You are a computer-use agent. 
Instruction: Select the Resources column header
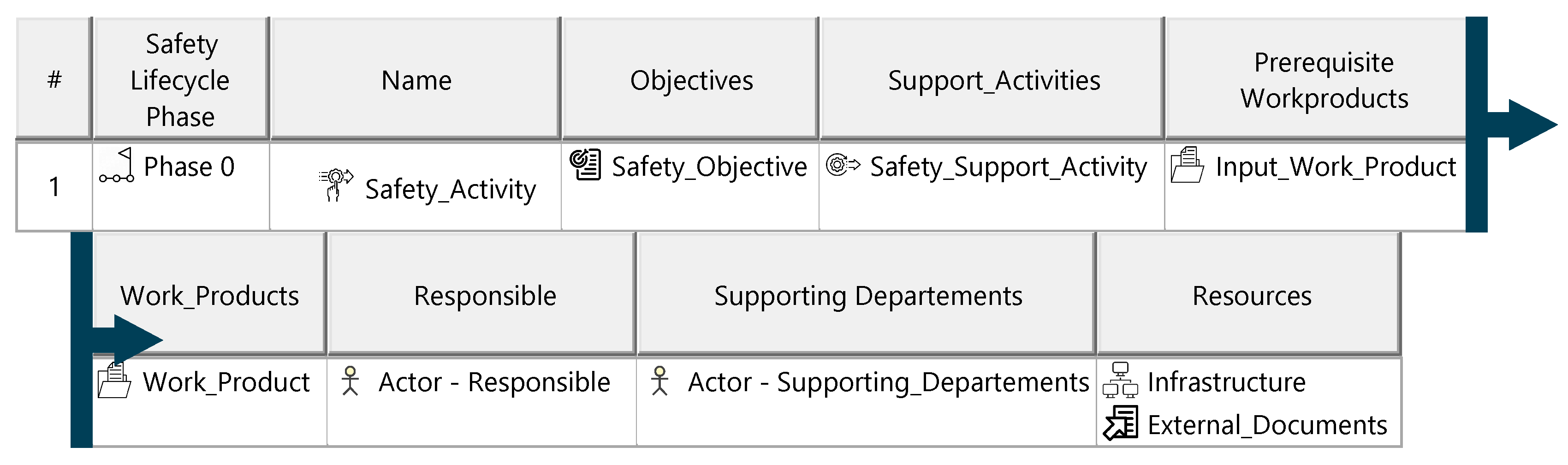pos(1252,295)
